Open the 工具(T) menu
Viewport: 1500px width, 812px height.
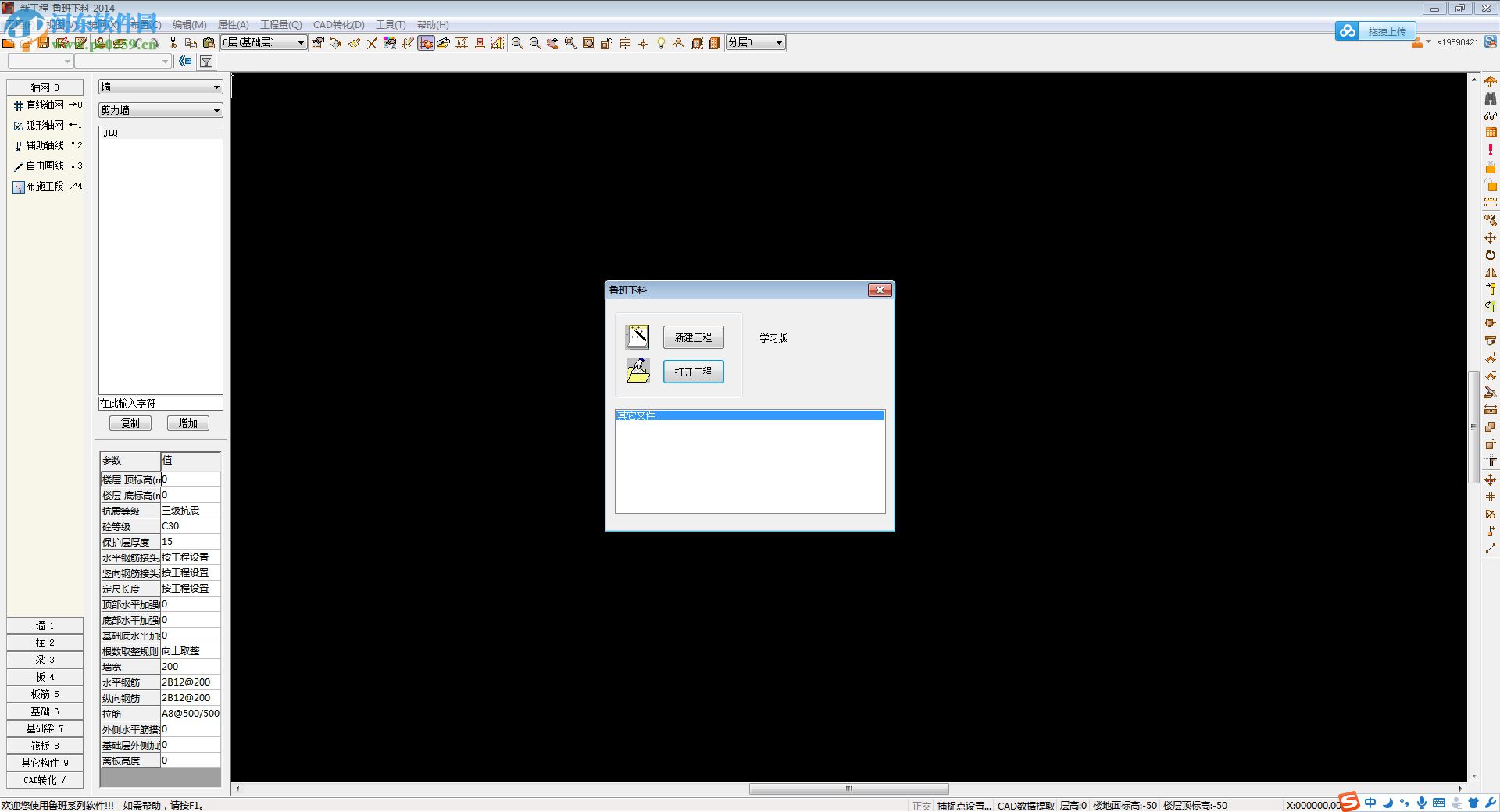(x=391, y=25)
